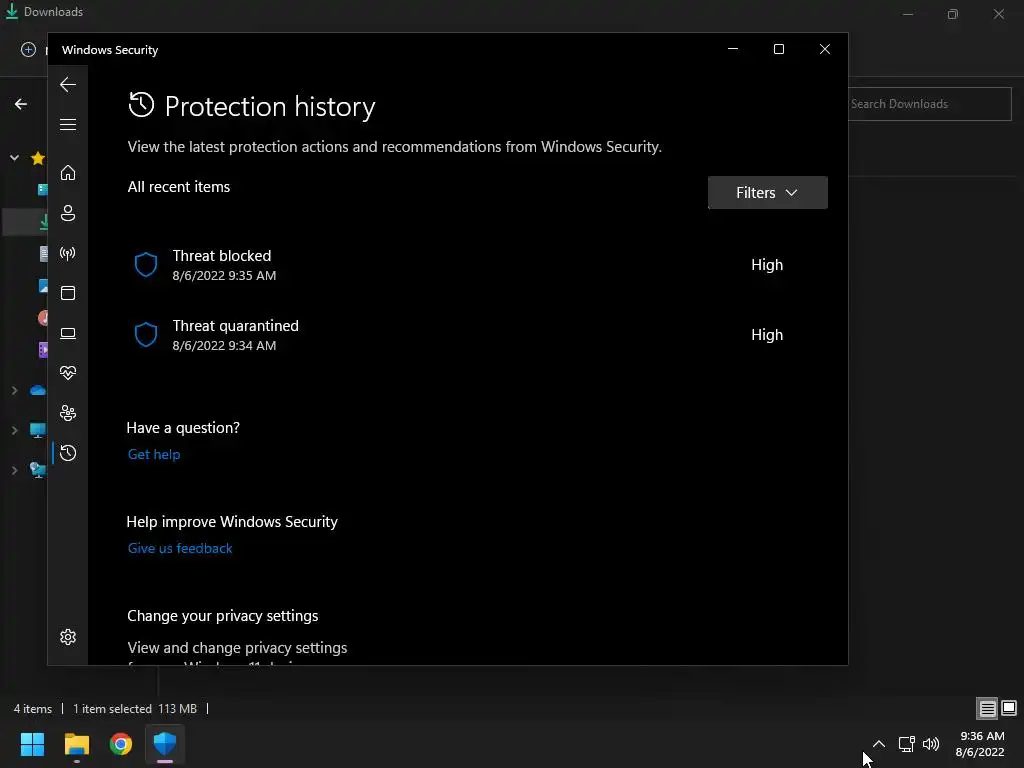Viewport: 1024px width, 768px height.
Task: Click Give us feedback link
Action: pyautogui.click(x=180, y=549)
